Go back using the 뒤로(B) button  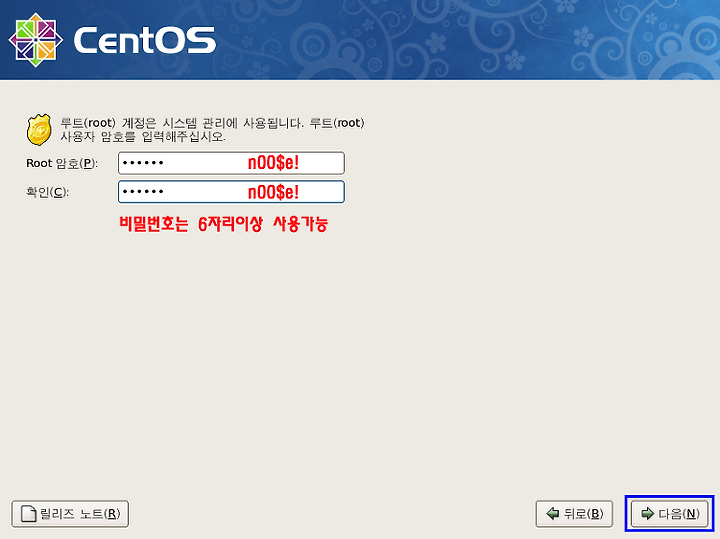click(x=574, y=513)
